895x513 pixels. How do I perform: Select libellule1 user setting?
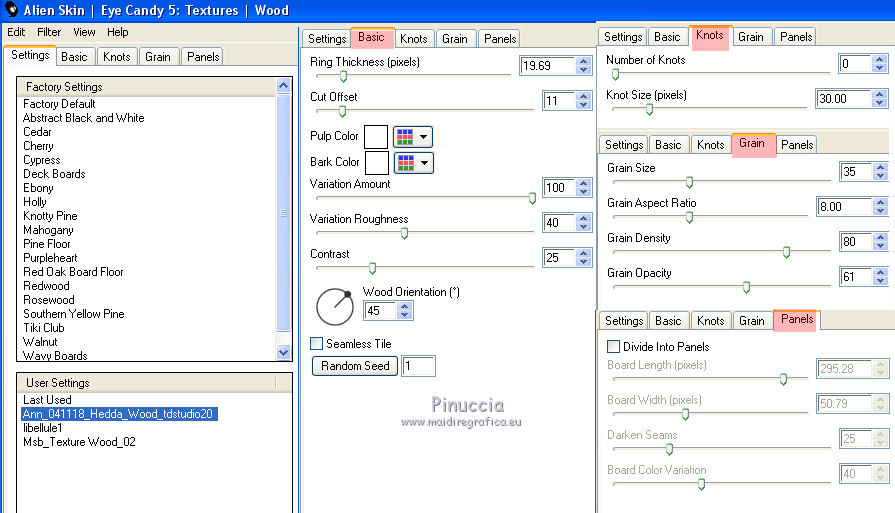tap(42, 428)
